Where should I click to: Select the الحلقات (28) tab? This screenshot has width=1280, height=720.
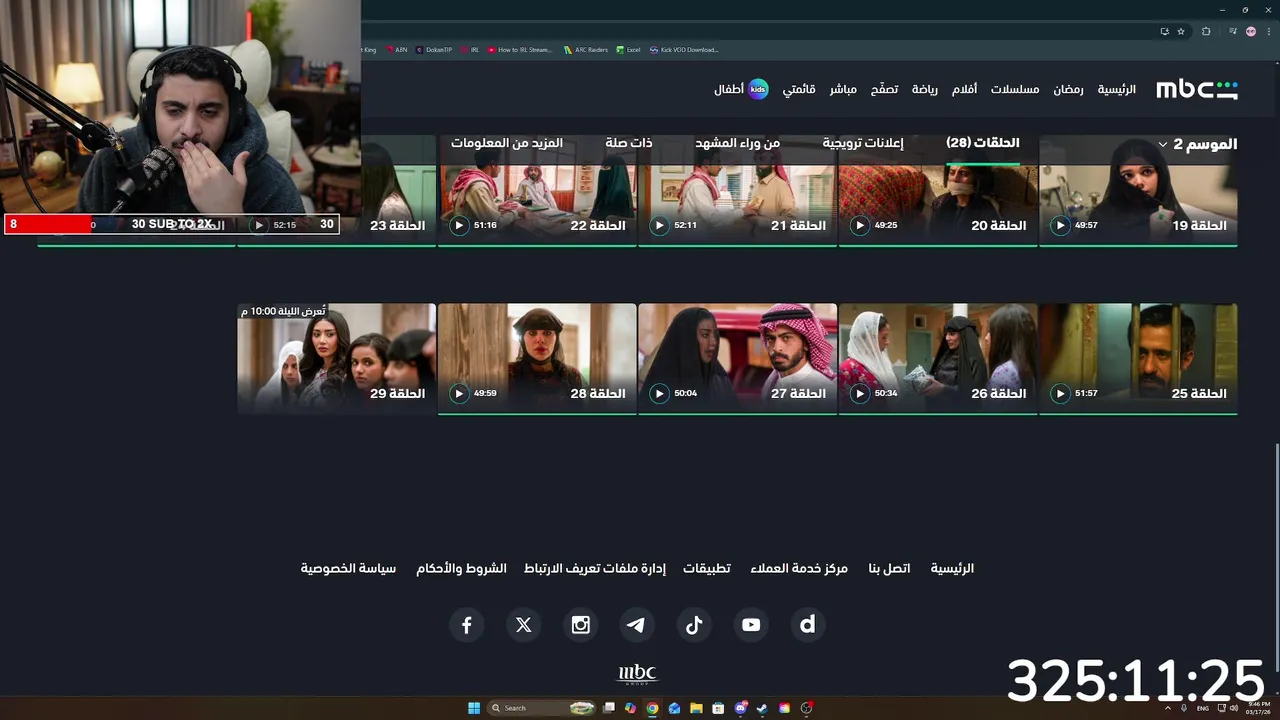(x=983, y=143)
